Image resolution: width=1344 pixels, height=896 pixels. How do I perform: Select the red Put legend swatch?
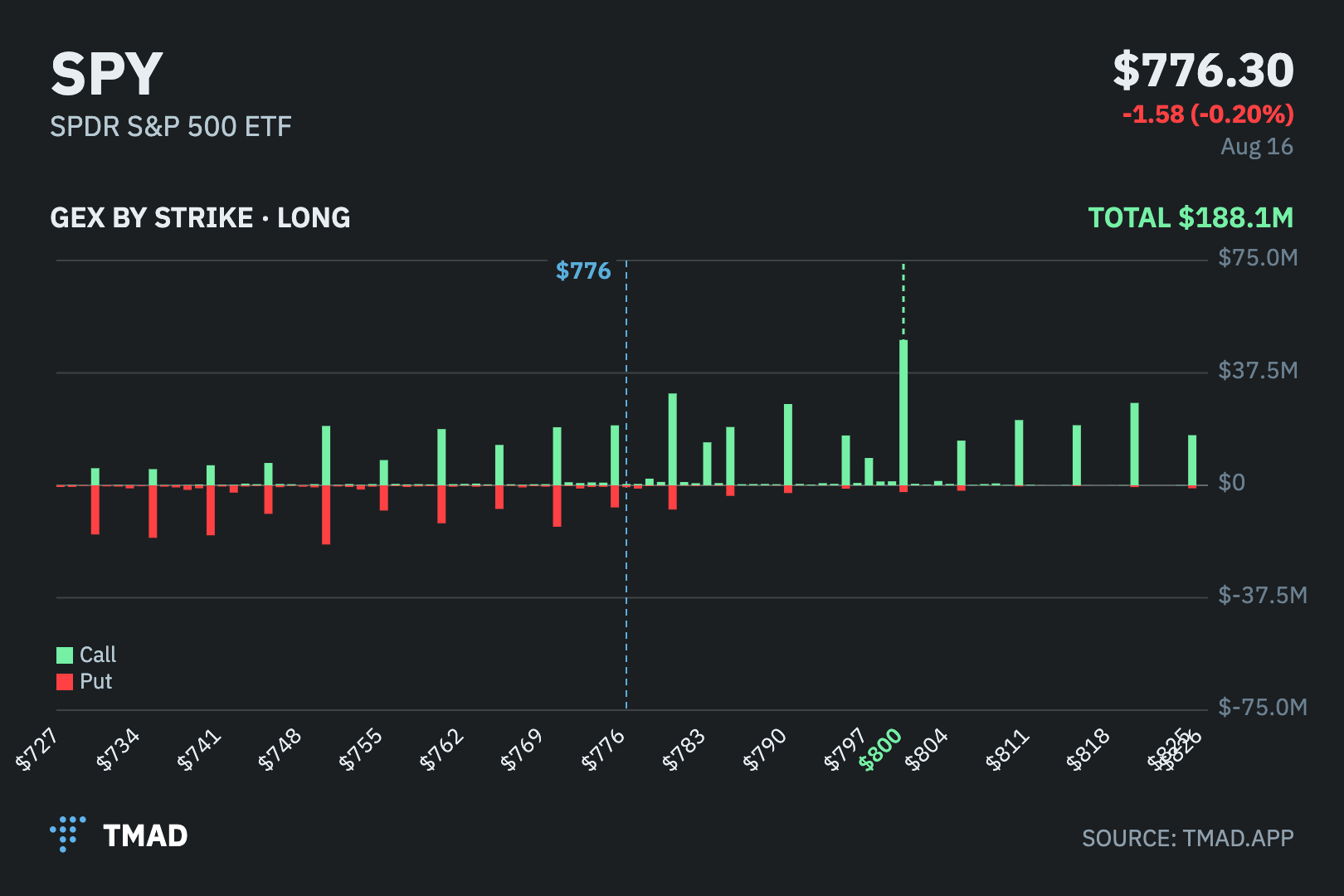click(65, 682)
